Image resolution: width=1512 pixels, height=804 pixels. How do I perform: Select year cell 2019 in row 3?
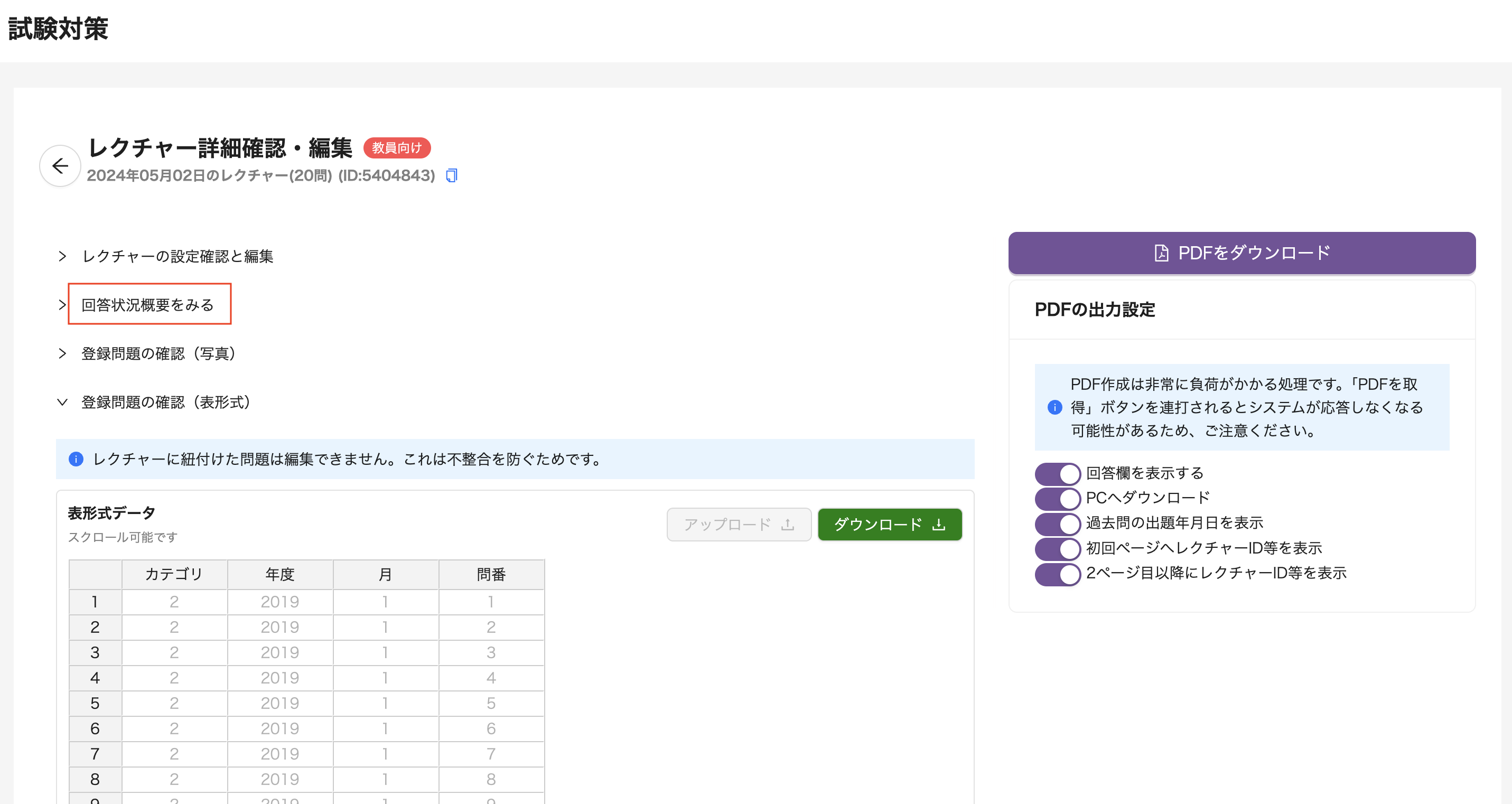pos(280,652)
